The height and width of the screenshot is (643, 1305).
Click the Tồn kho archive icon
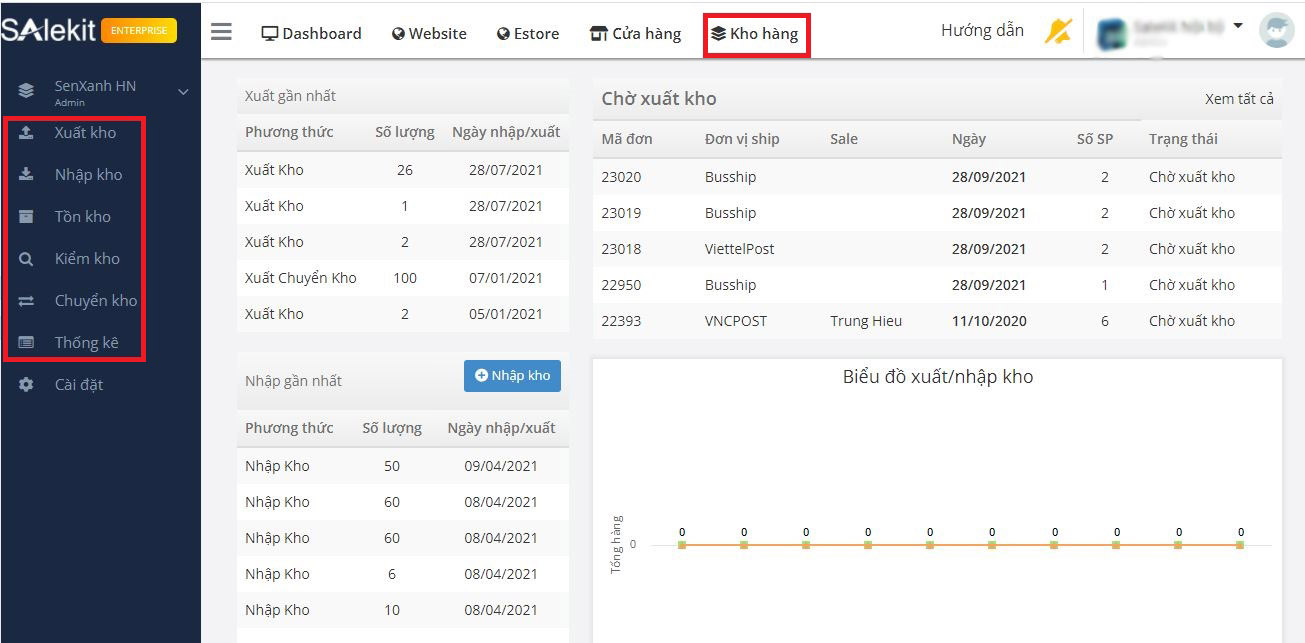pos(26,217)
